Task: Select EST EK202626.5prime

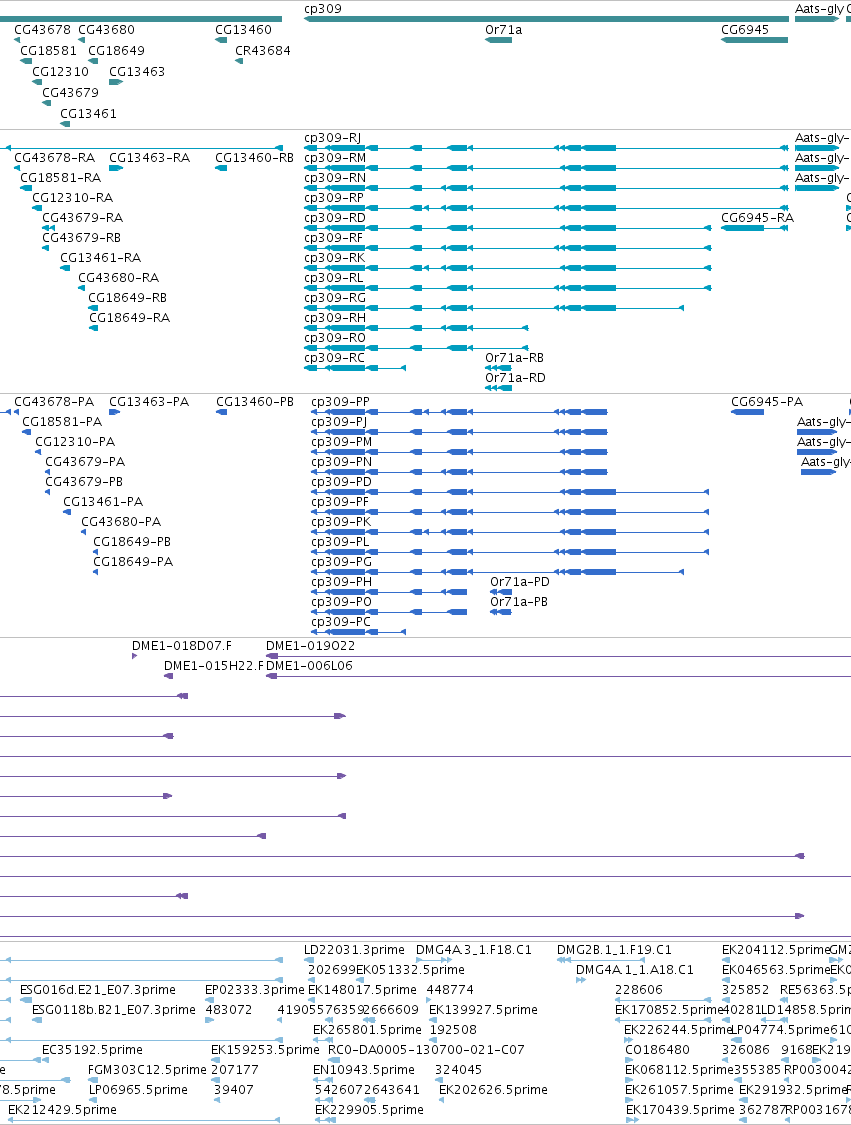Action: pyautogui.click(x=494, y=1090)
